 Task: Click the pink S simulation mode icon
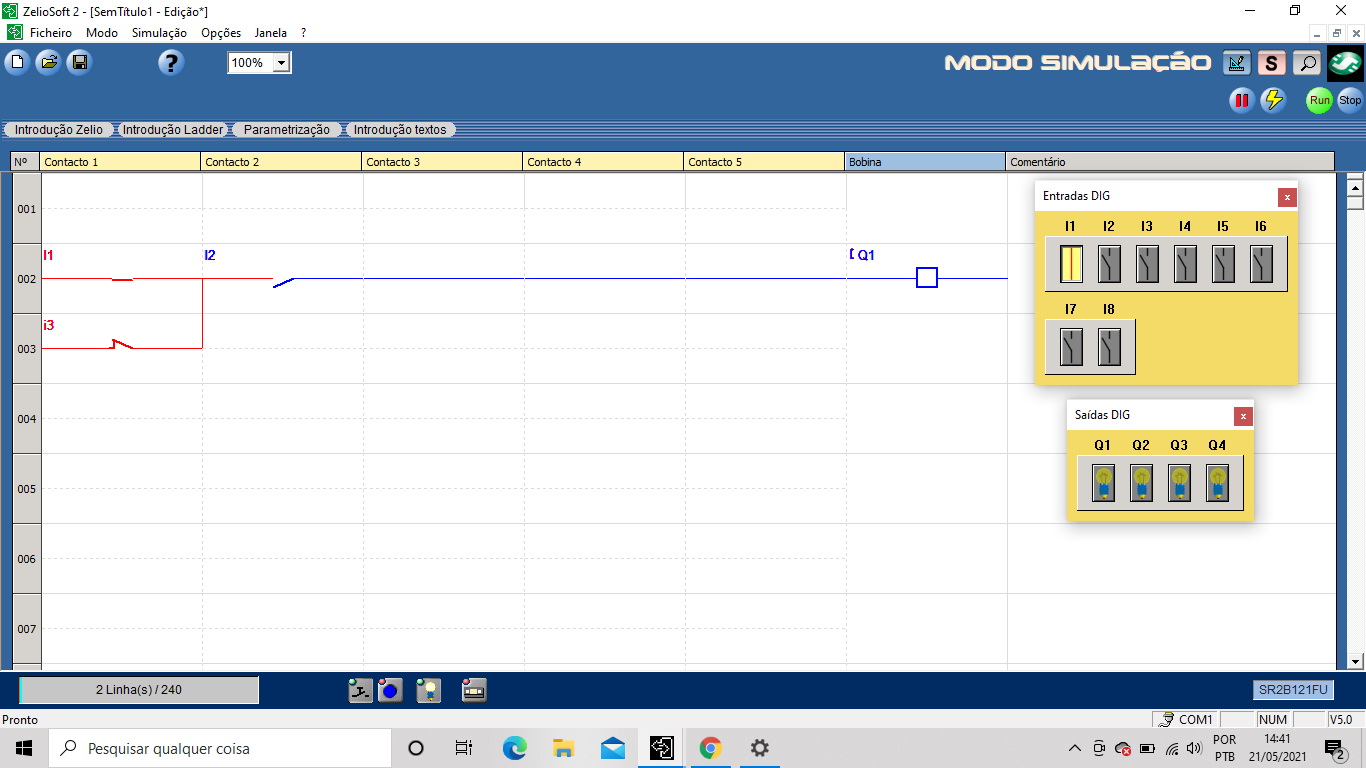pyautogui.click(x=1271, y=64)
